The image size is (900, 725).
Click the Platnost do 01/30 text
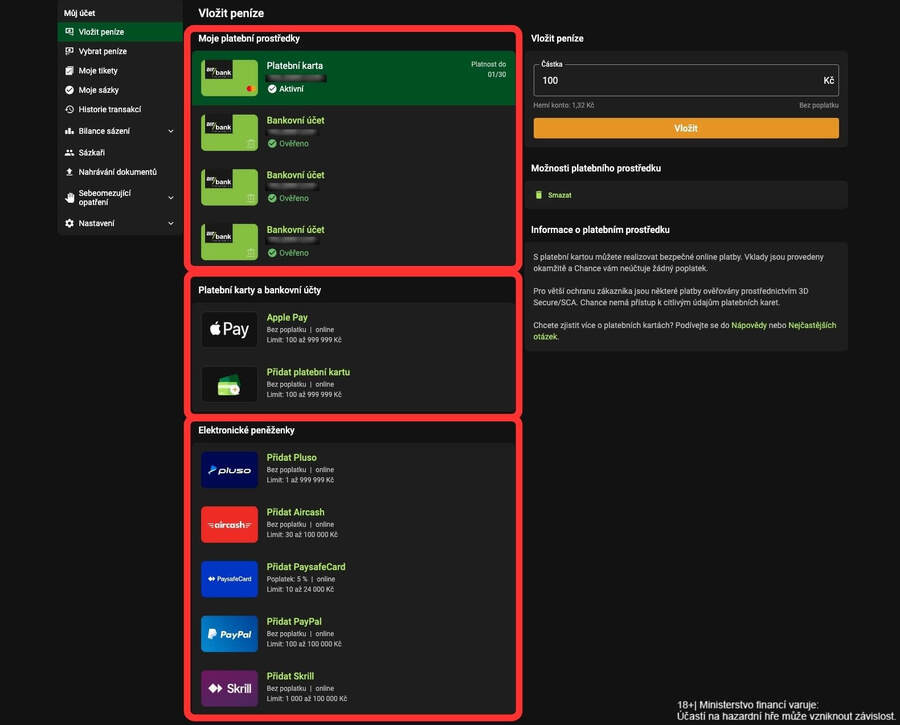pos(488,69)
